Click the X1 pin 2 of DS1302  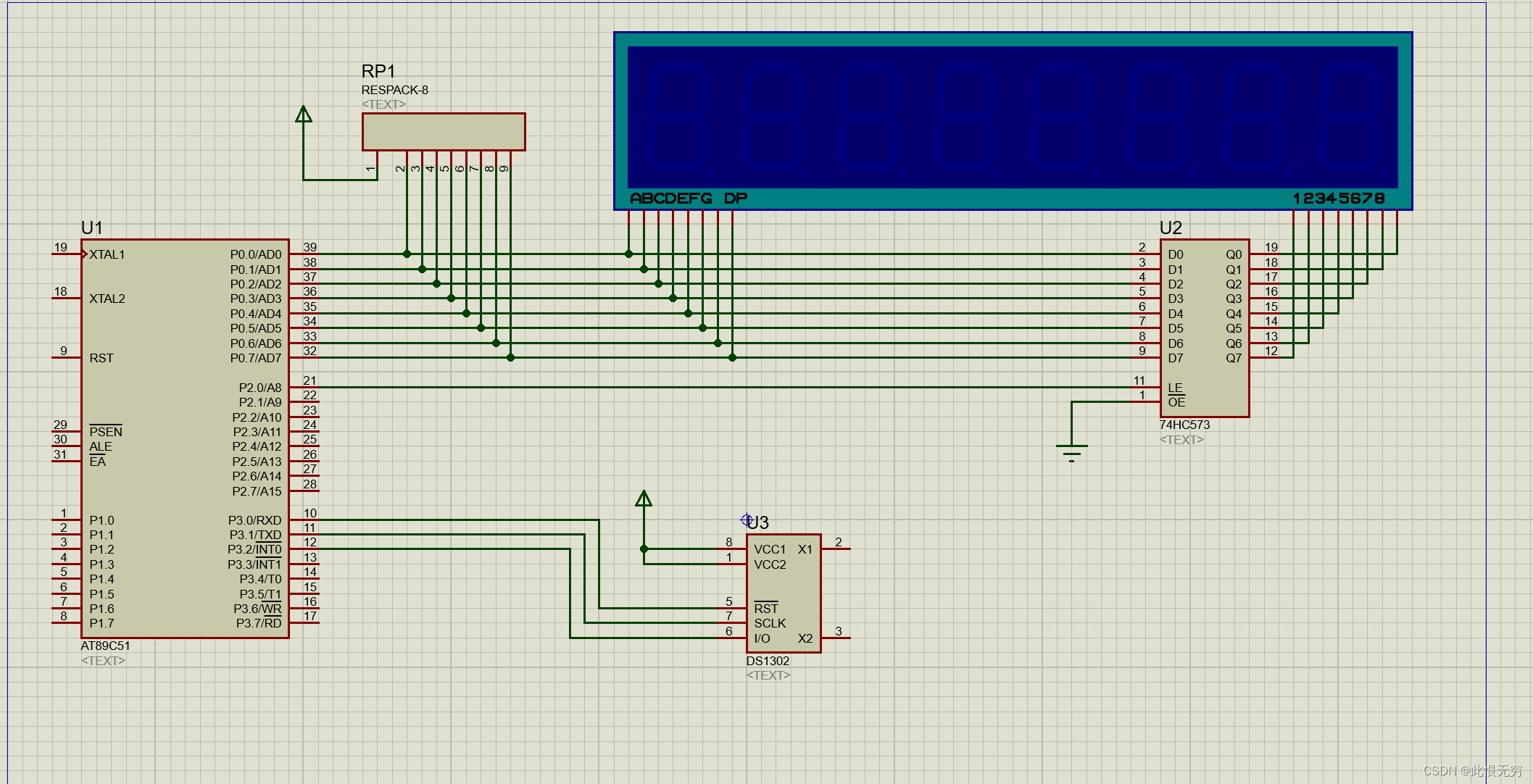(x=836, y=549)
